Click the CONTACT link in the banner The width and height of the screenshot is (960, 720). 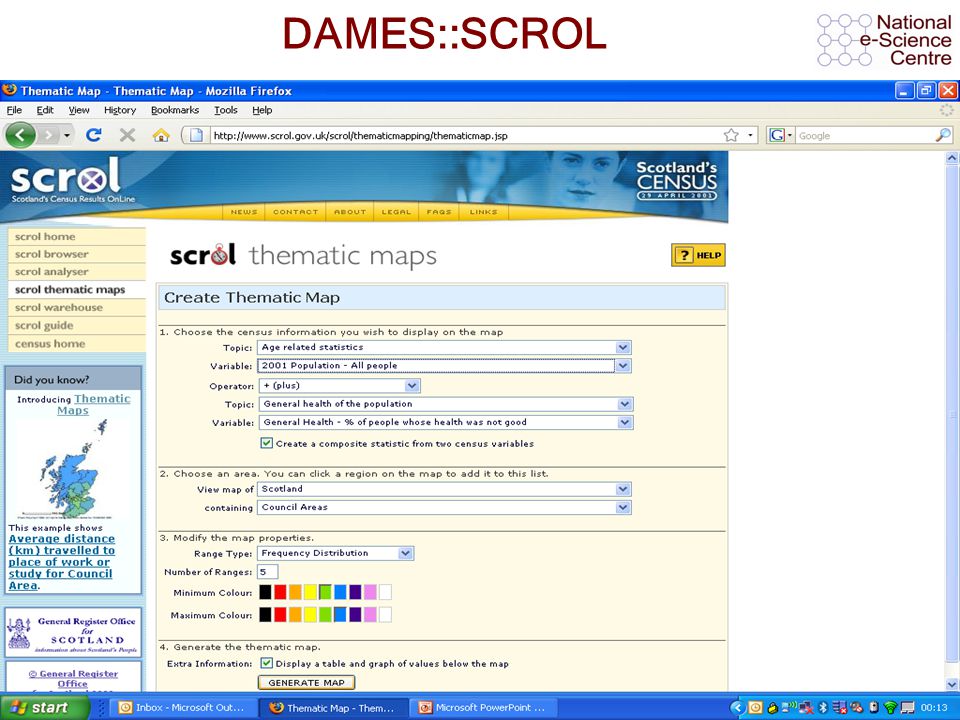(x=296, y=212)
